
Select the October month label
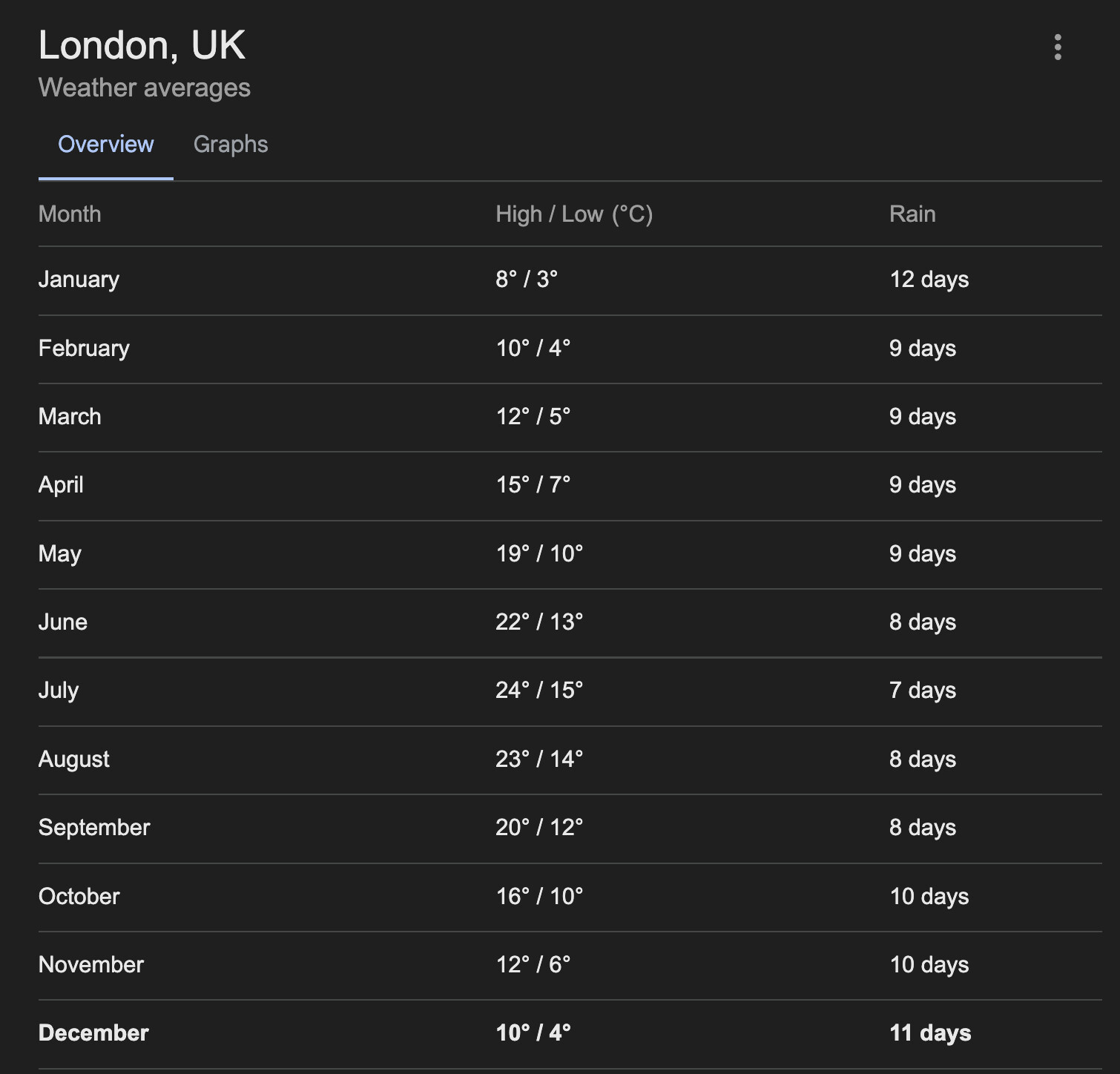79,897
